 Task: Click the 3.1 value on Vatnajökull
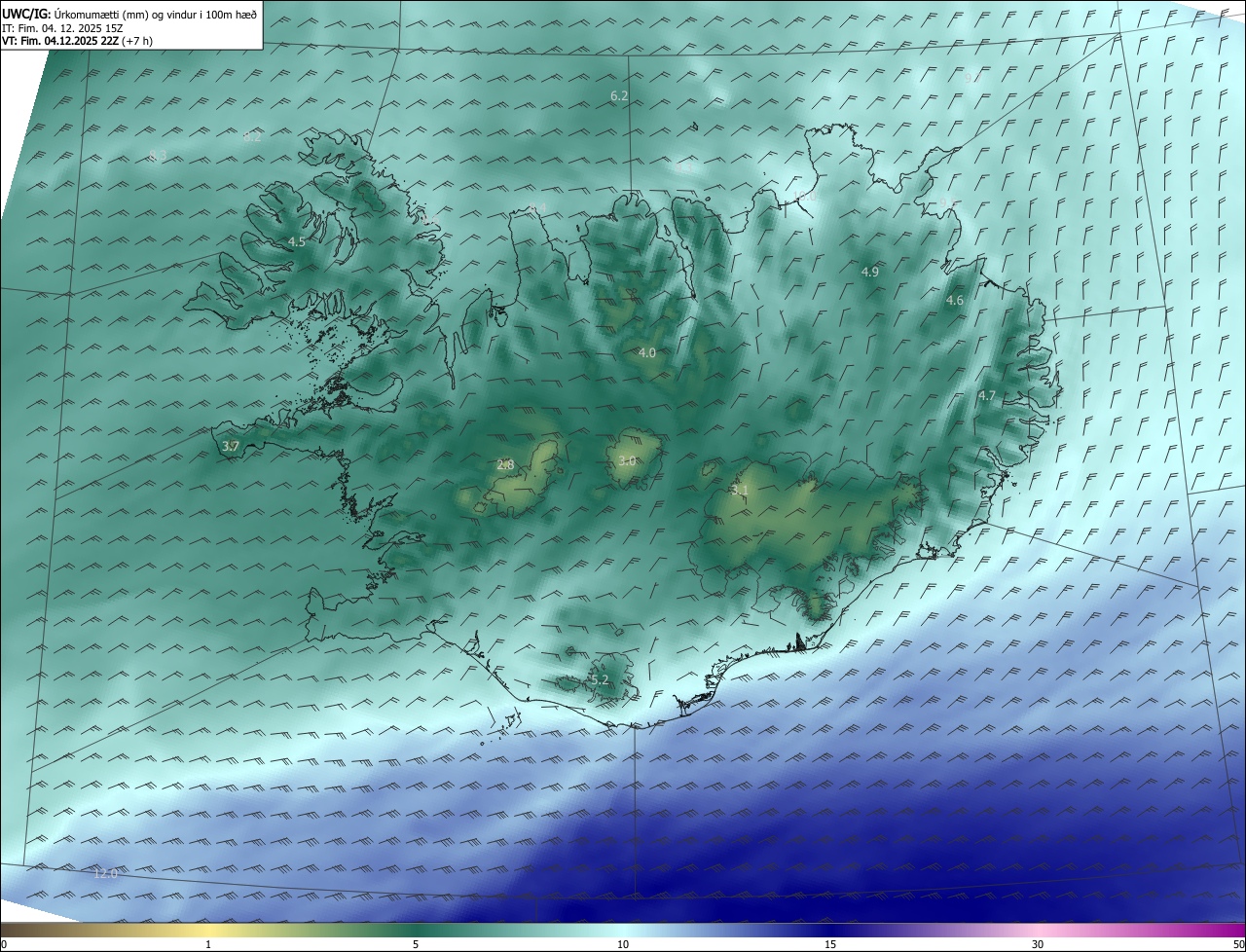740,490
